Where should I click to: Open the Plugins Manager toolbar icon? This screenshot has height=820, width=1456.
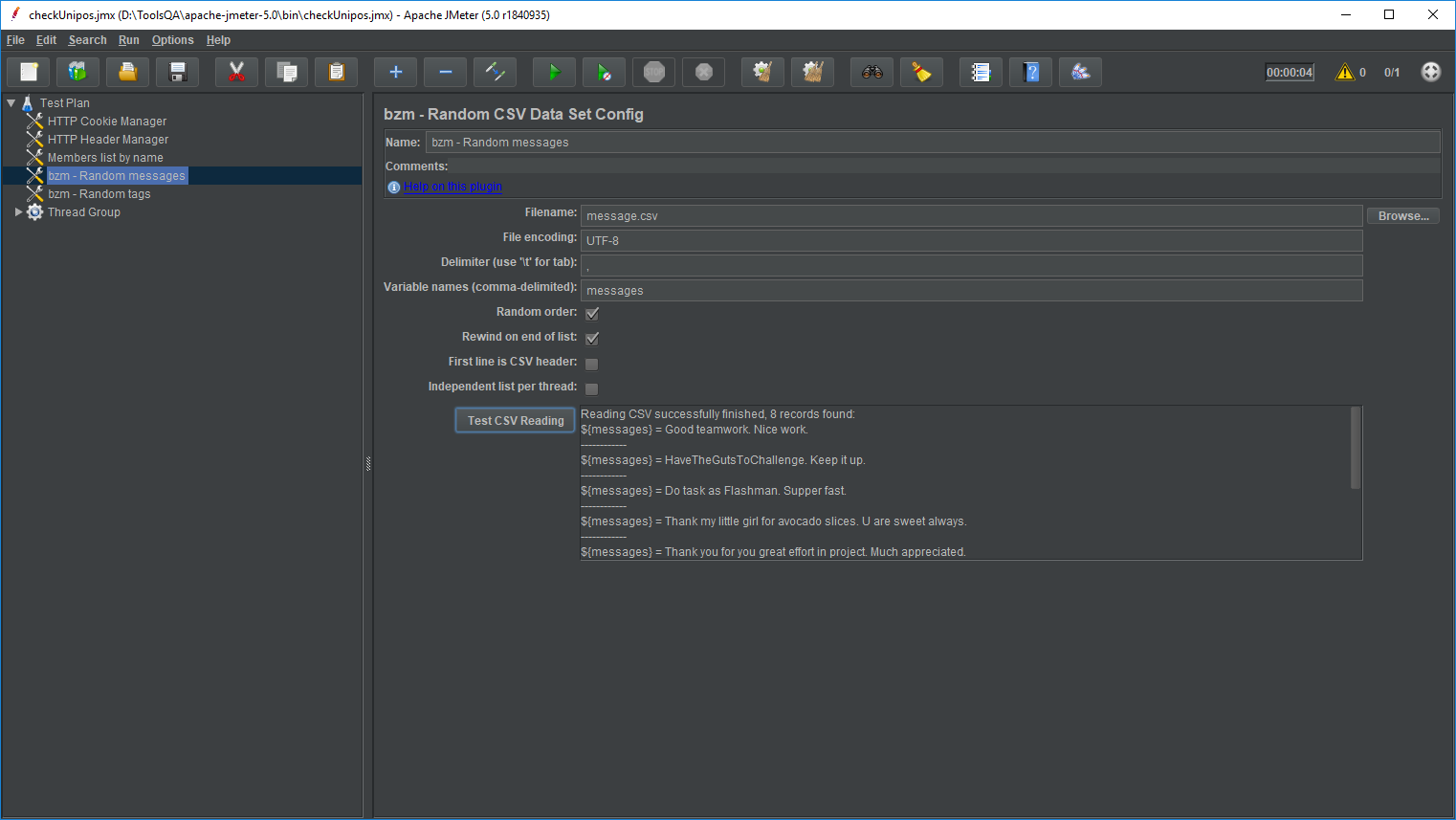point(1081,72)
